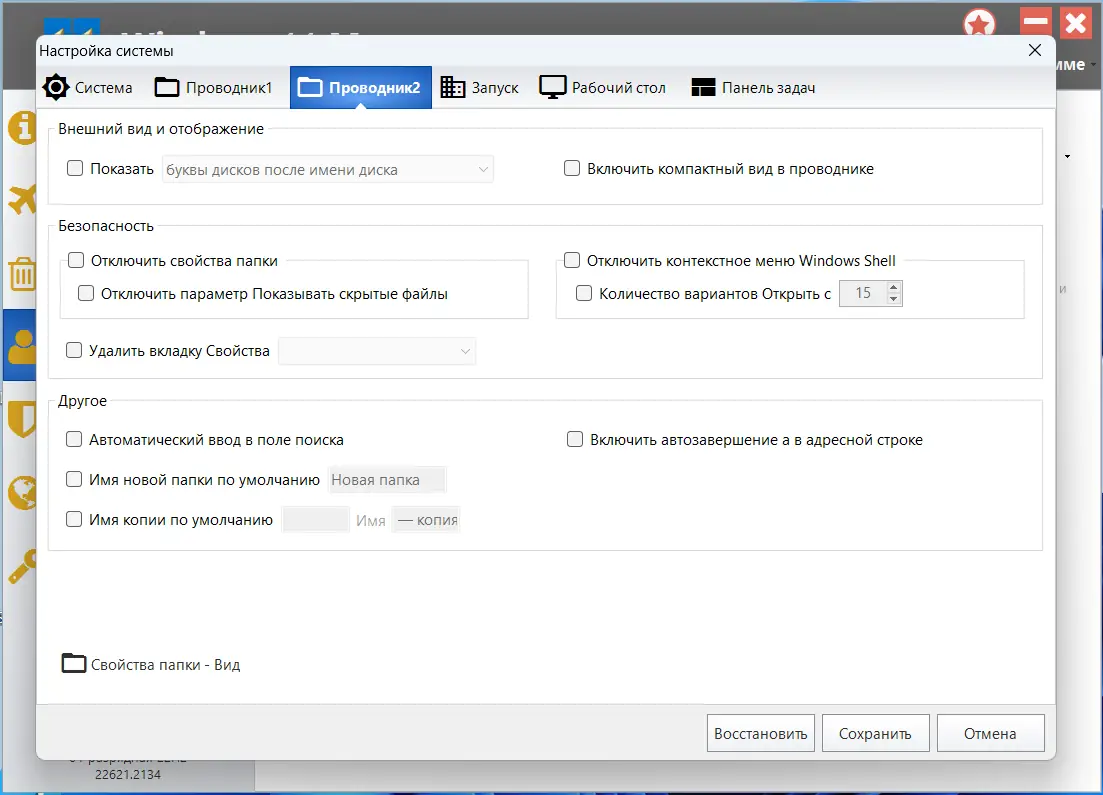This screenshot has height=795, width=1103.
Task: Enable Отключить контекстное меню Windows Shell
Action: pyautogui.click(x=572, y=260)
